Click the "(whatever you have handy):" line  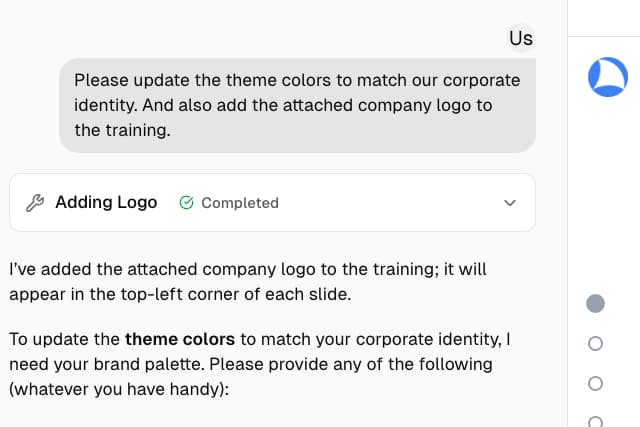[119, 389]
